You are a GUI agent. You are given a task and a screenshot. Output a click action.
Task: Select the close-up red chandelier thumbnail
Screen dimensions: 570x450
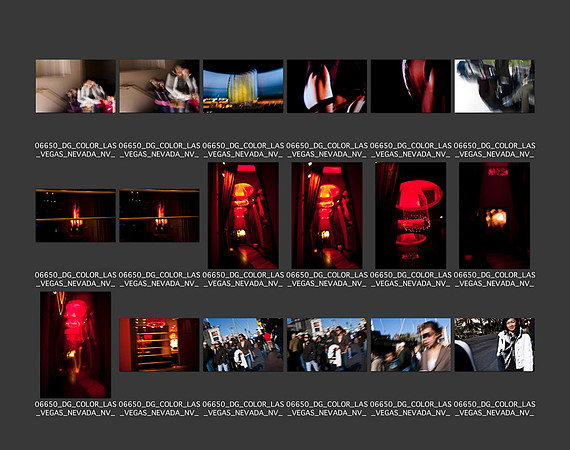410,216
